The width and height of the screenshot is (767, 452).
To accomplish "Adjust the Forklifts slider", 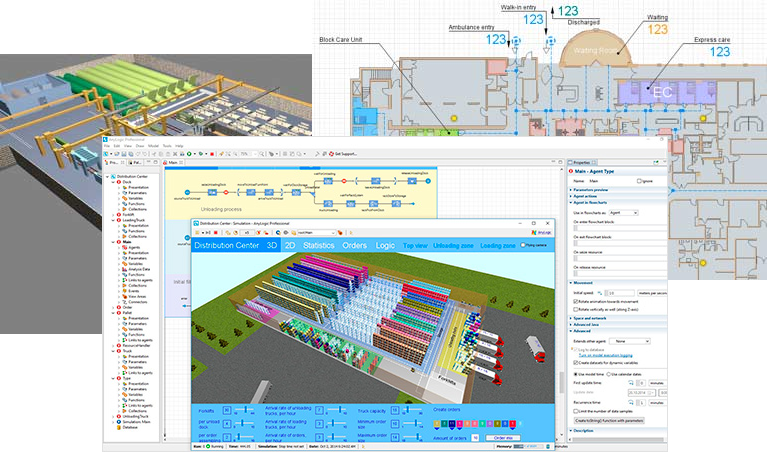I will coord(244,410).
